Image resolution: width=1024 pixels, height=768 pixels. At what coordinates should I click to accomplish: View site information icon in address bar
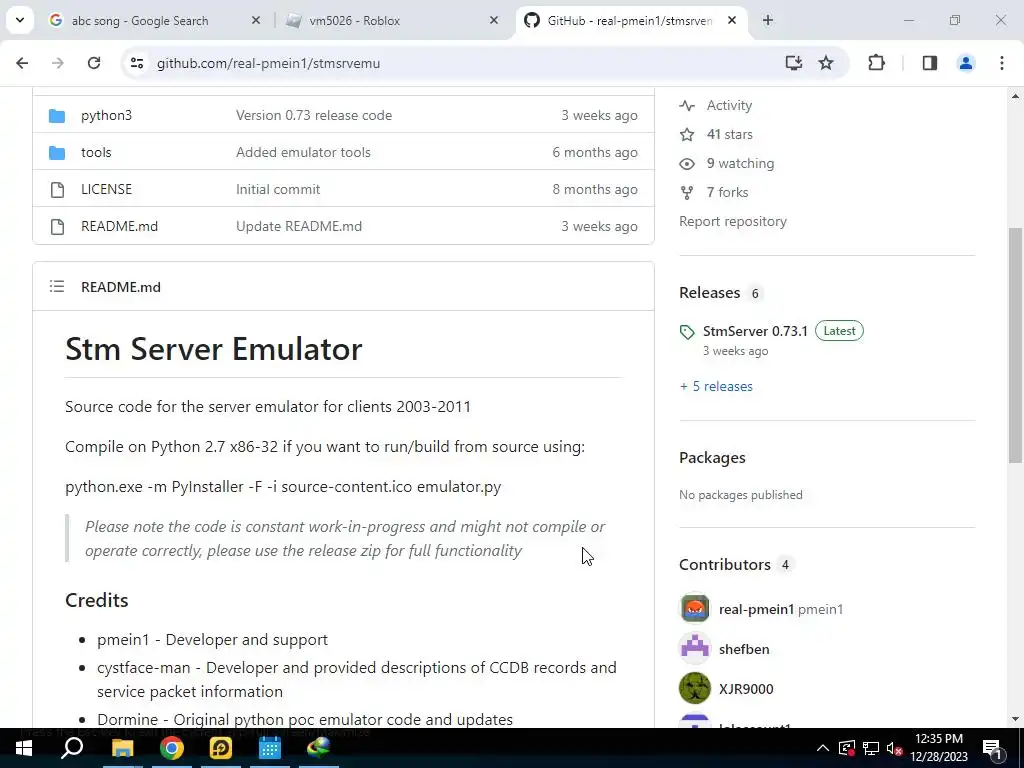coord(136,63)
